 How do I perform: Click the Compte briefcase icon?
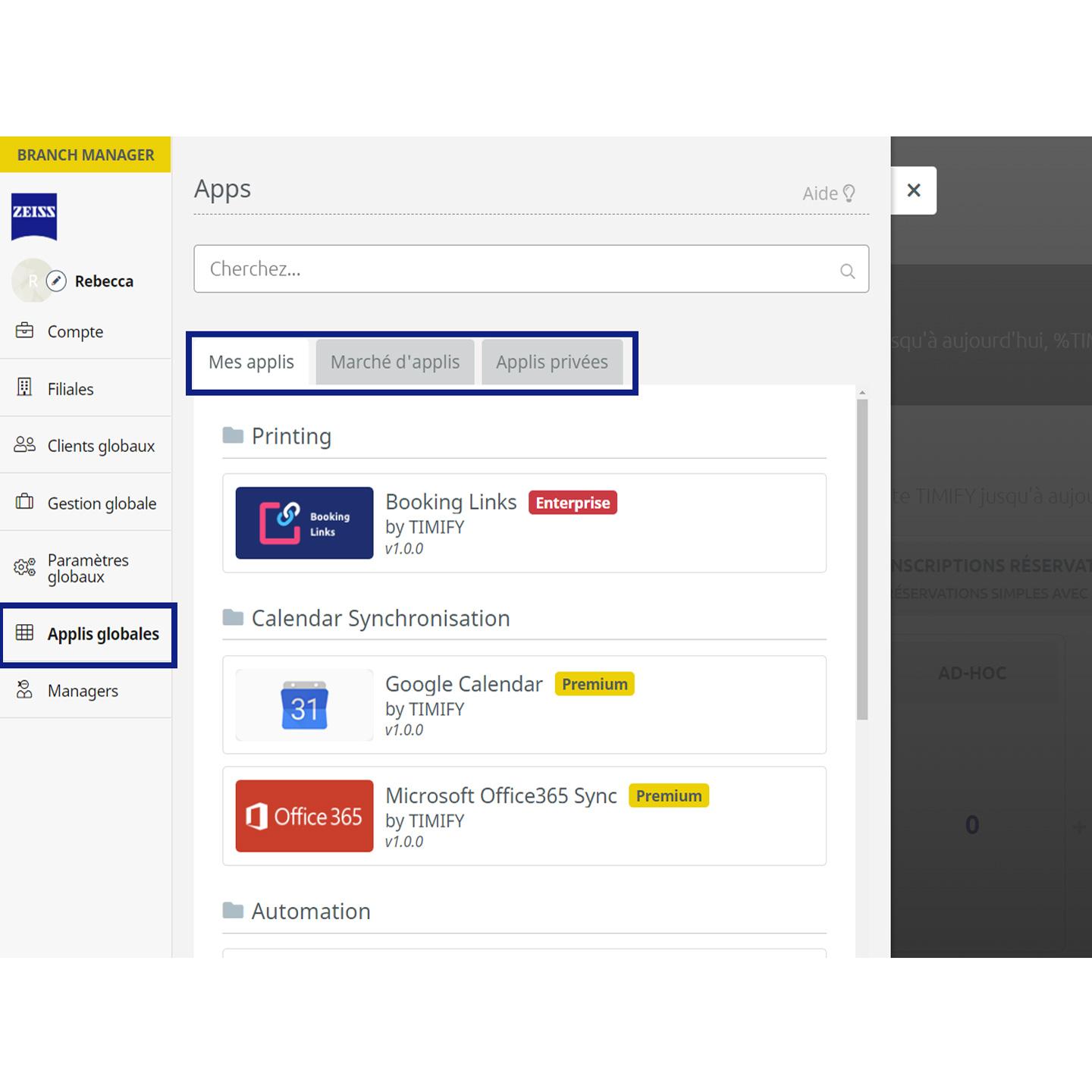[x=24, y=331]
